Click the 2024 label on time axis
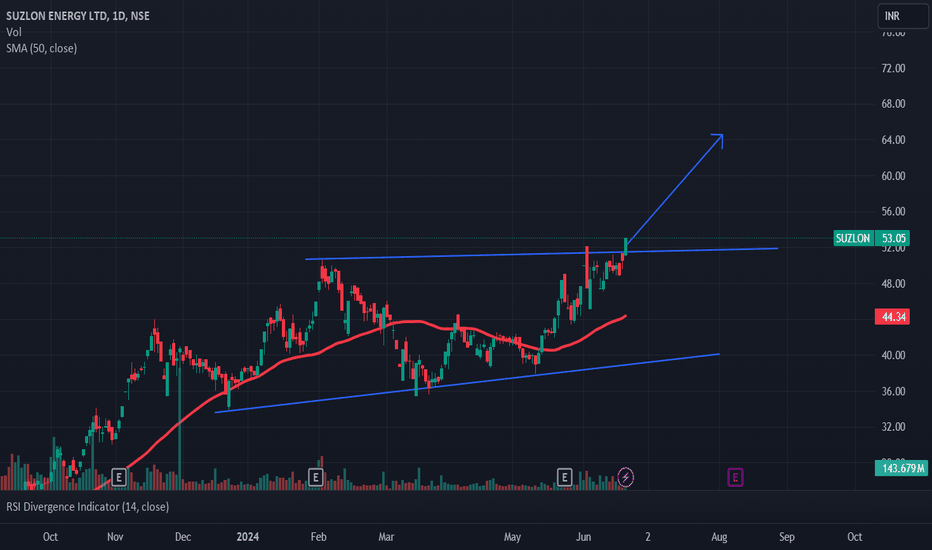 point(248,537)
